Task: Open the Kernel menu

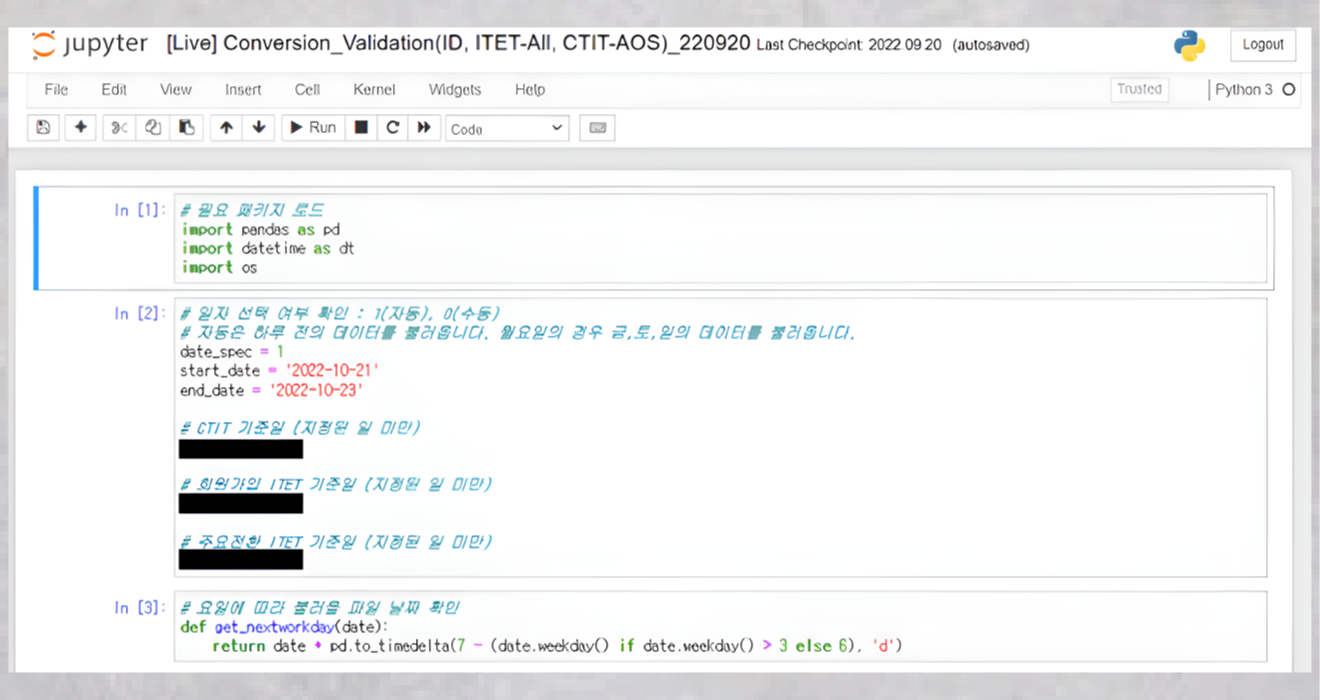Action: click(x=374, y=90)
